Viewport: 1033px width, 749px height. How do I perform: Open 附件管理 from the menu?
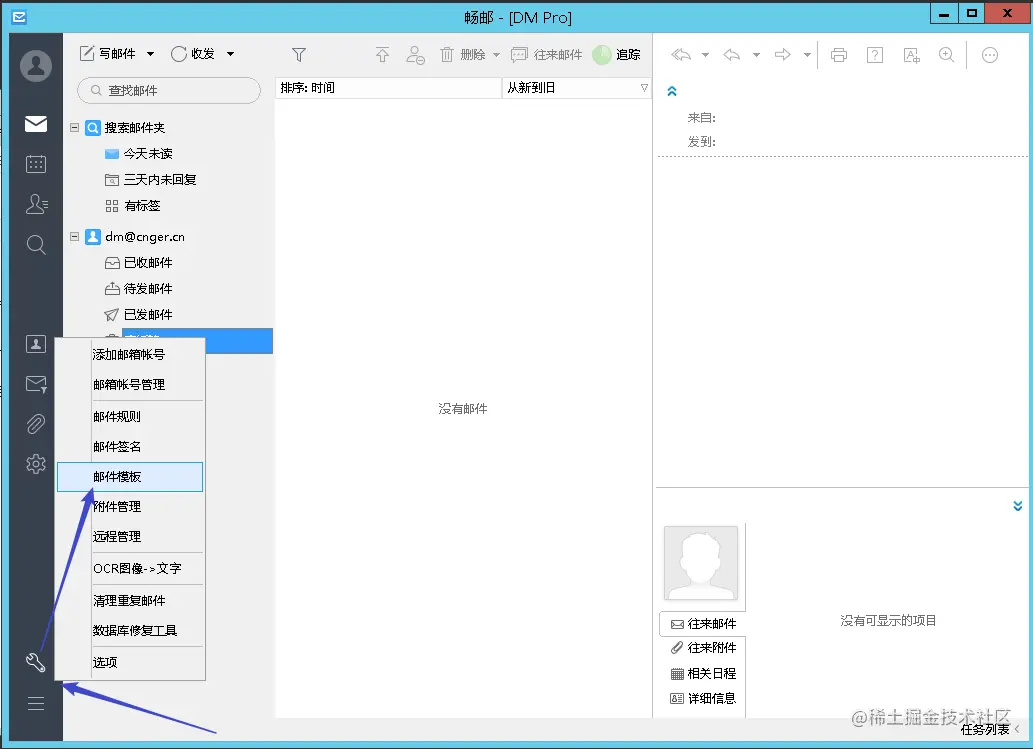click(x=130, y=507)
